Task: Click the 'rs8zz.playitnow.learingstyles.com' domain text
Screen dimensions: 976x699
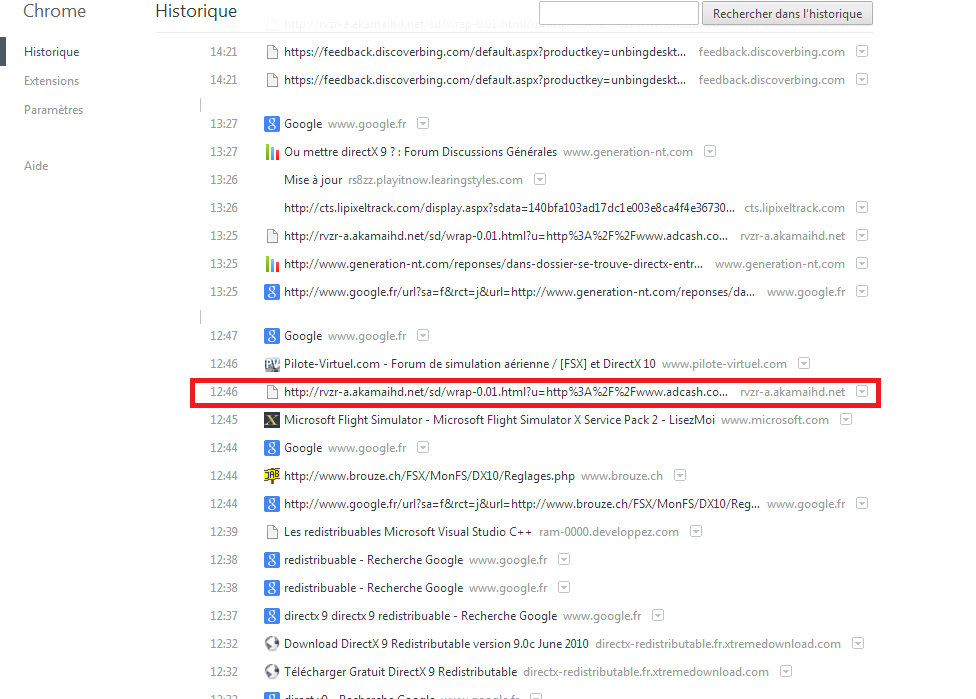Action: (x=435, y=180)
